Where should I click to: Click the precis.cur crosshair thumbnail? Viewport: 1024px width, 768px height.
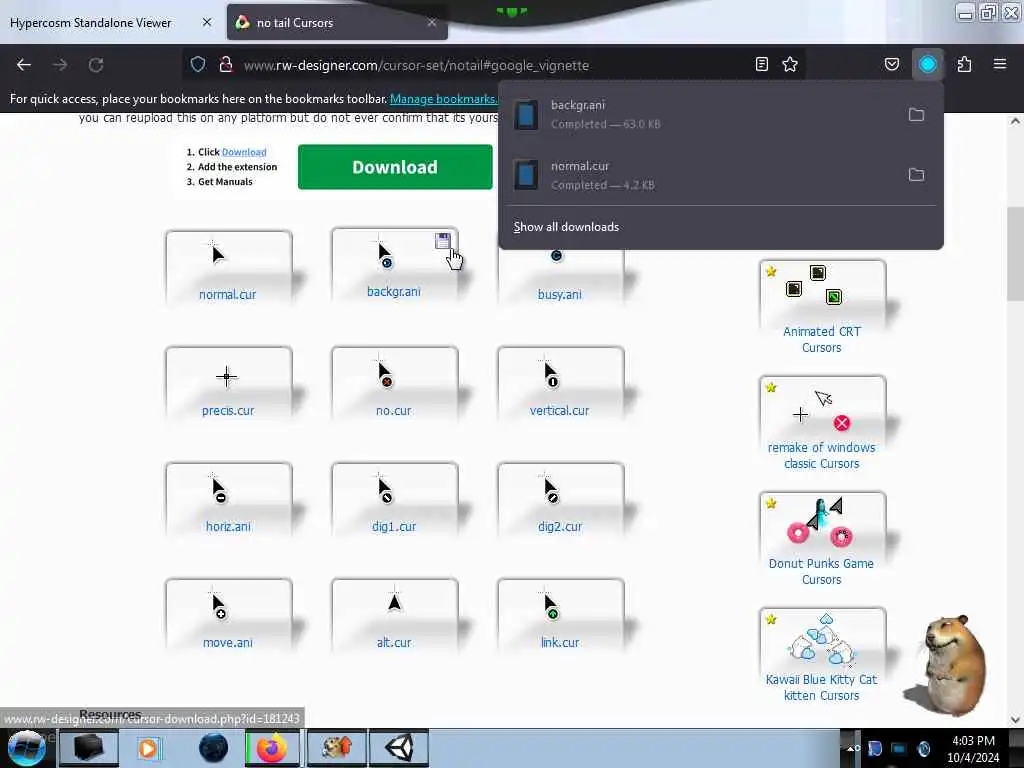227,377
